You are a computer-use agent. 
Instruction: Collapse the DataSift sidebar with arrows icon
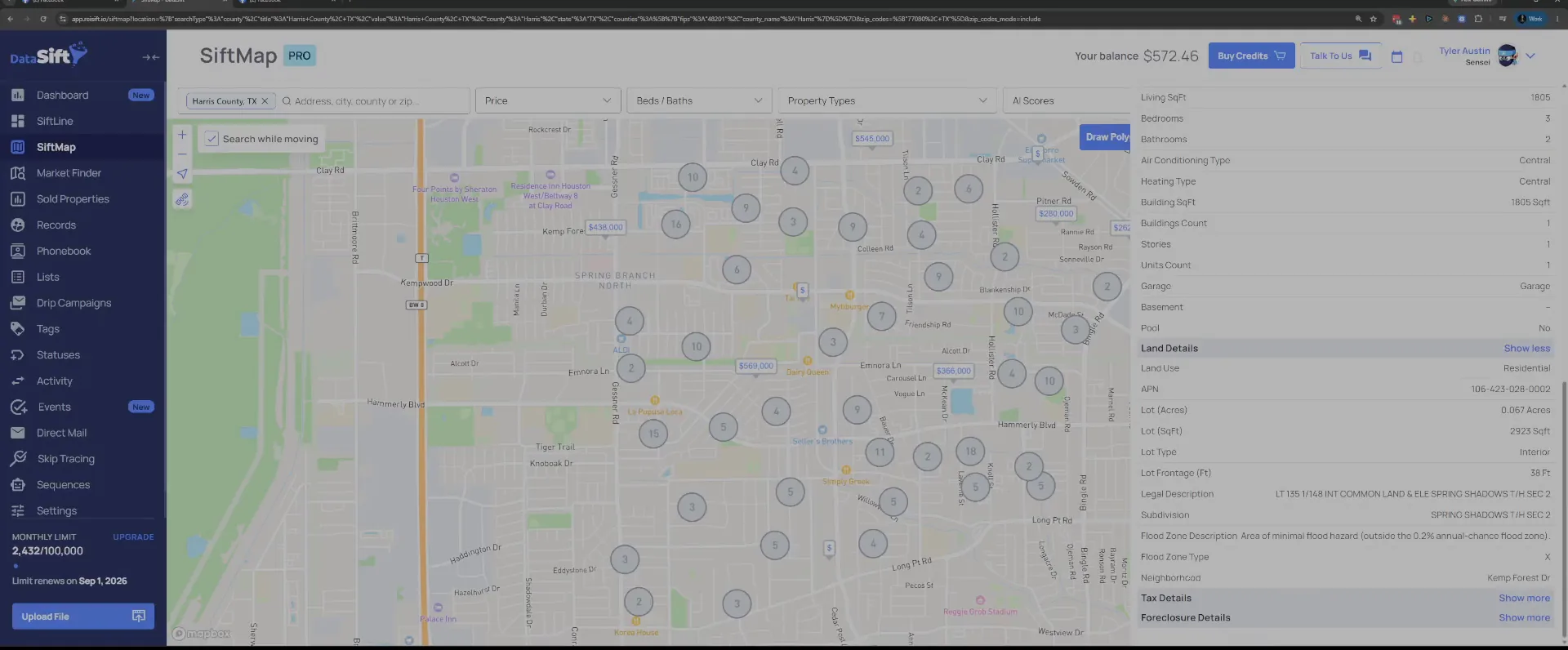(150, 57)
